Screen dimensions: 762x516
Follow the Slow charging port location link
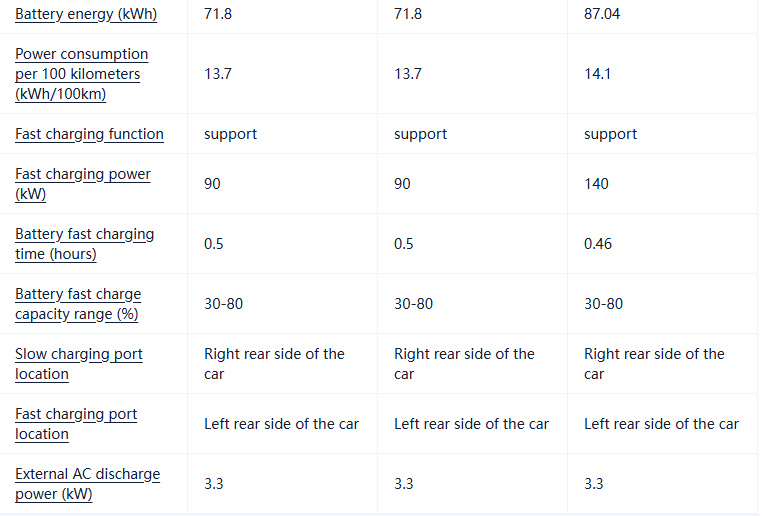[x=79, y=364]
